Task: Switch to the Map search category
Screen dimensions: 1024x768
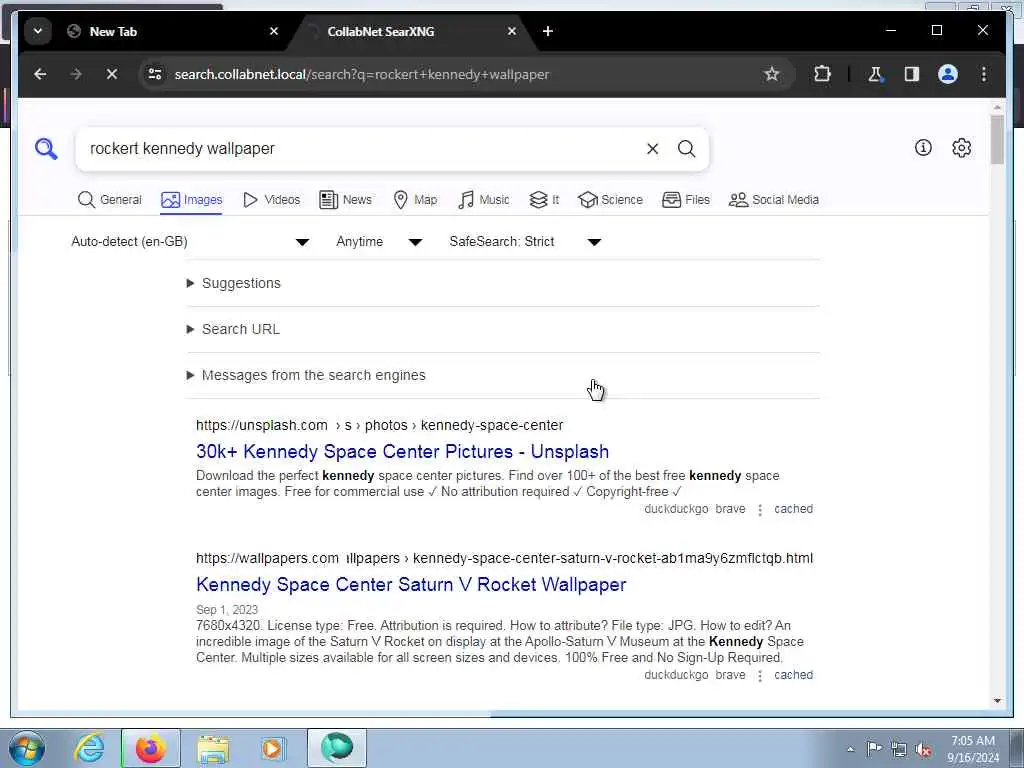Action: pos(415,200)
